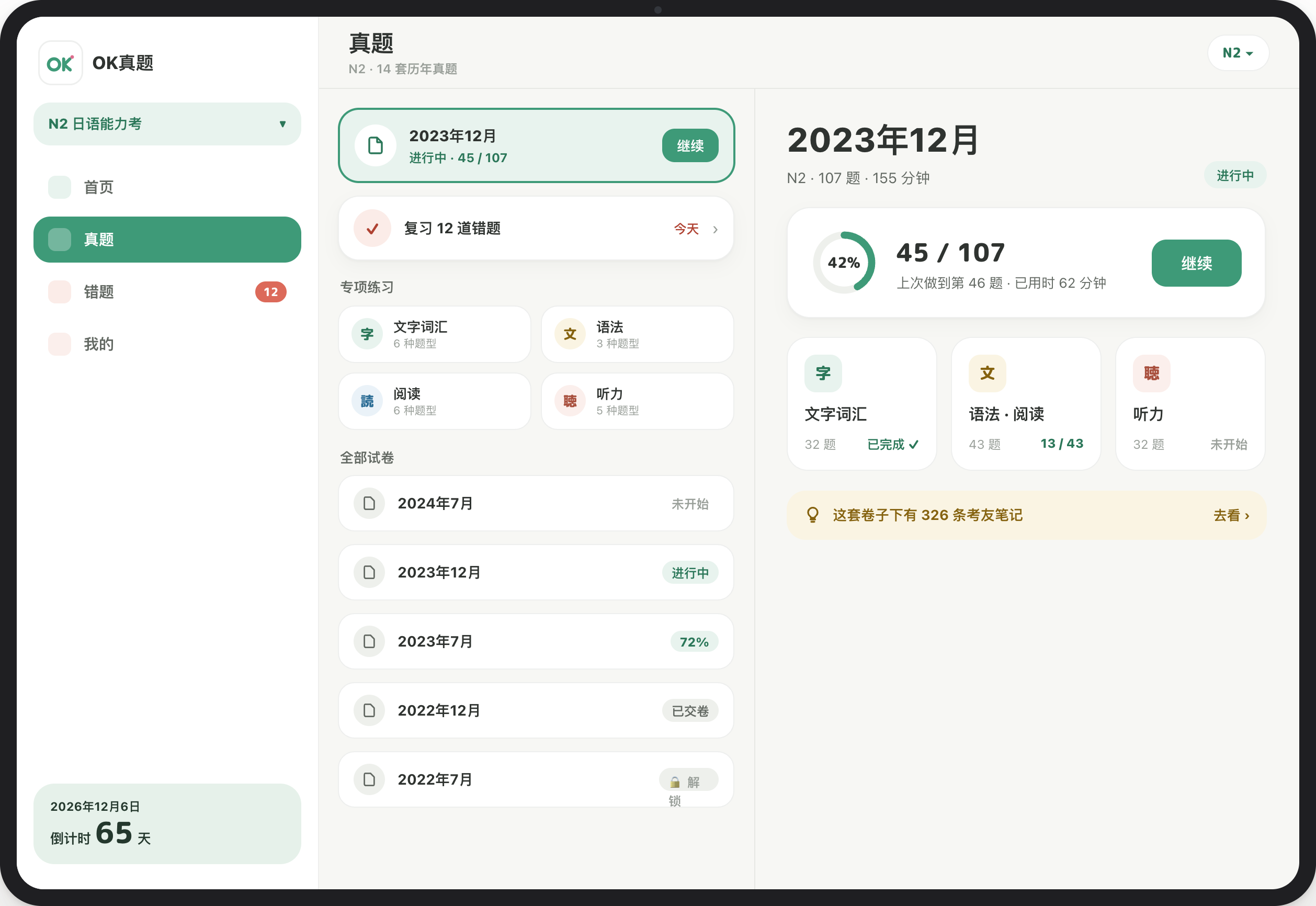Open the N2 level dropdown in header
The image size is (1316, 906).
[1238, 53]
